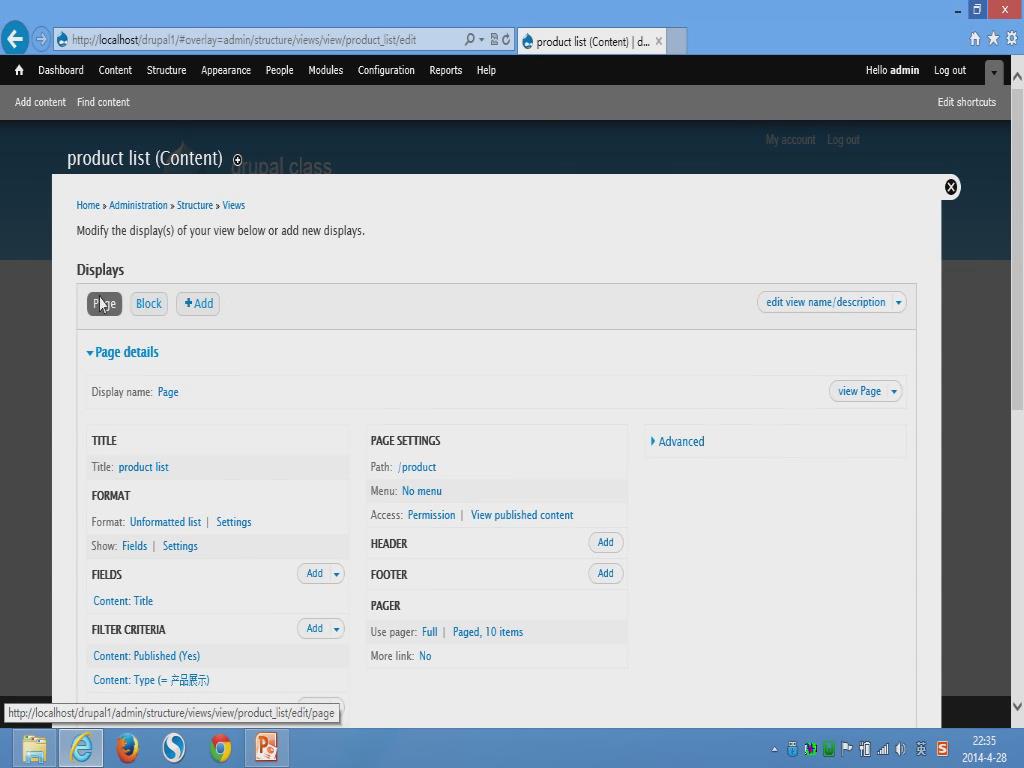Click Edit shortcuts link

(x=967, y=102)
